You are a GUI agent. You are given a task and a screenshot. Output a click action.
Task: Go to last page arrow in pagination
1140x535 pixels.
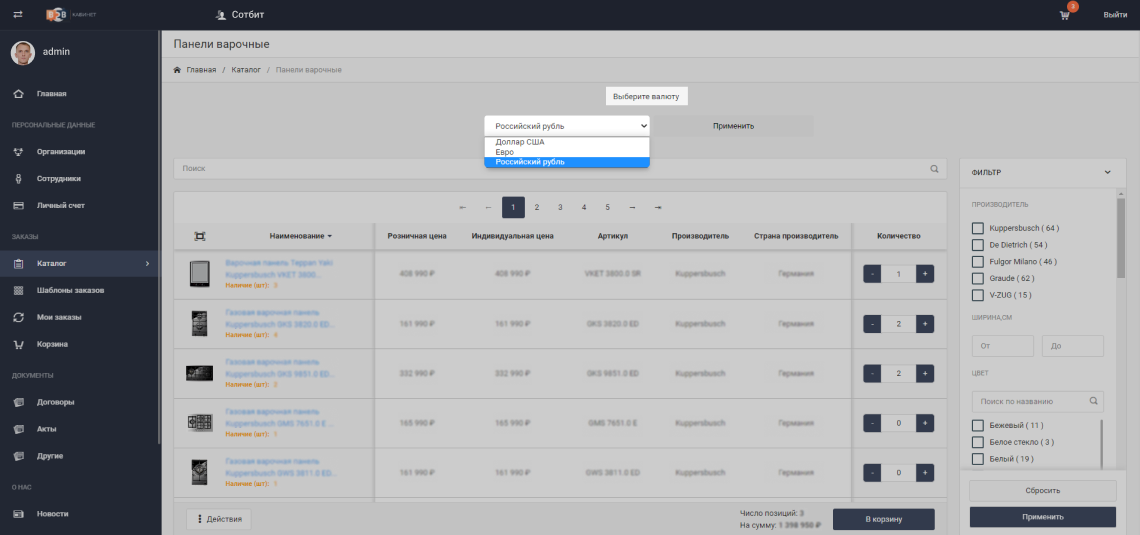point(657,207)
